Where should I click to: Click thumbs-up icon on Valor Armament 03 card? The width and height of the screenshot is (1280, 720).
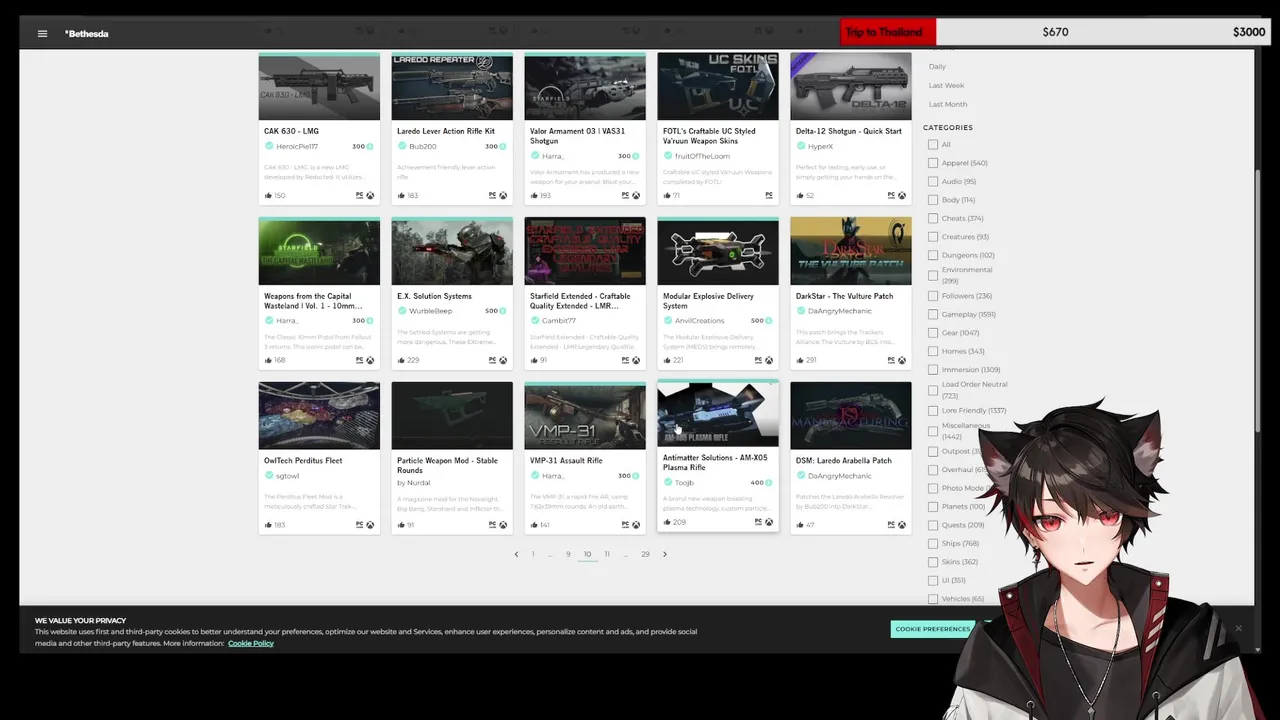pyautogui.click(x=534, y=196)
